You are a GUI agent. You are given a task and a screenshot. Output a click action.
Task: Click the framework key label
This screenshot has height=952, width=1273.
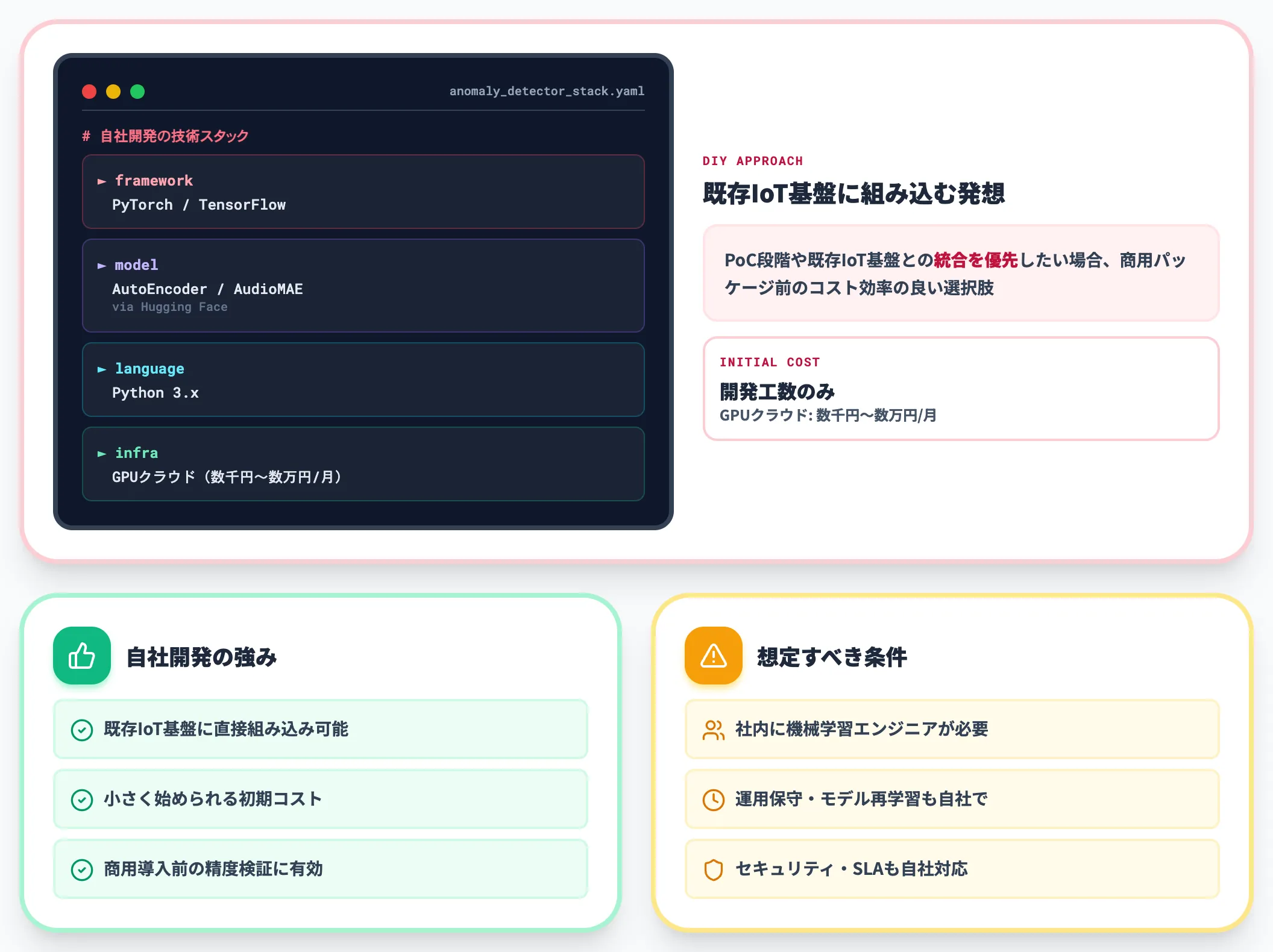tap(154, 181)
